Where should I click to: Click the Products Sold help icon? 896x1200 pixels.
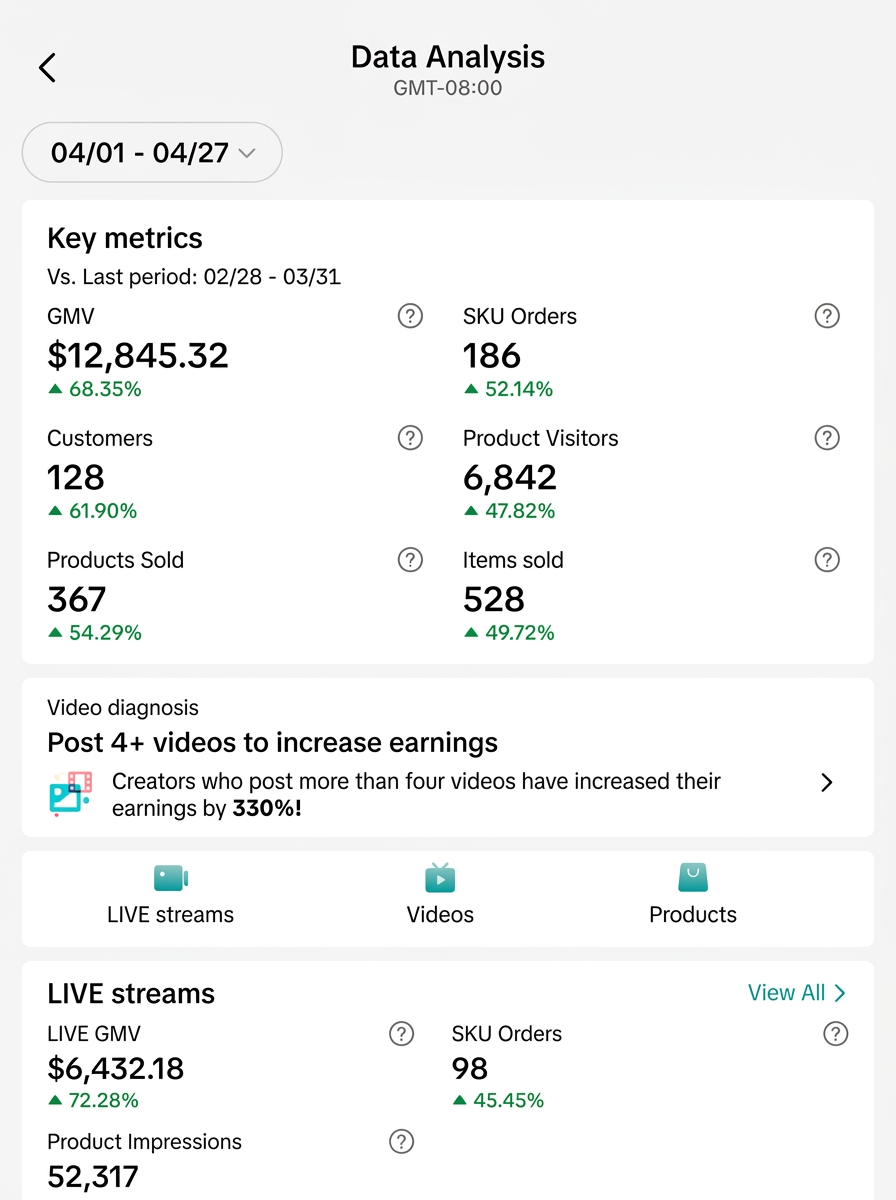(410, 560)
